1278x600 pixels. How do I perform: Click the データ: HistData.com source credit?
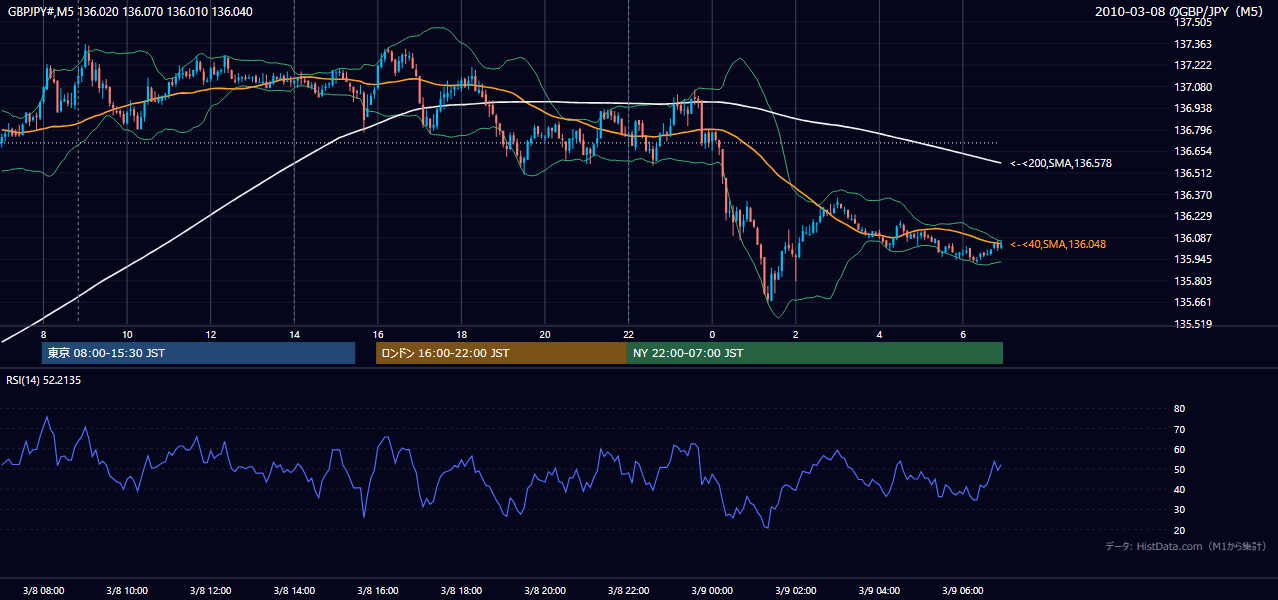point(1185,546)
